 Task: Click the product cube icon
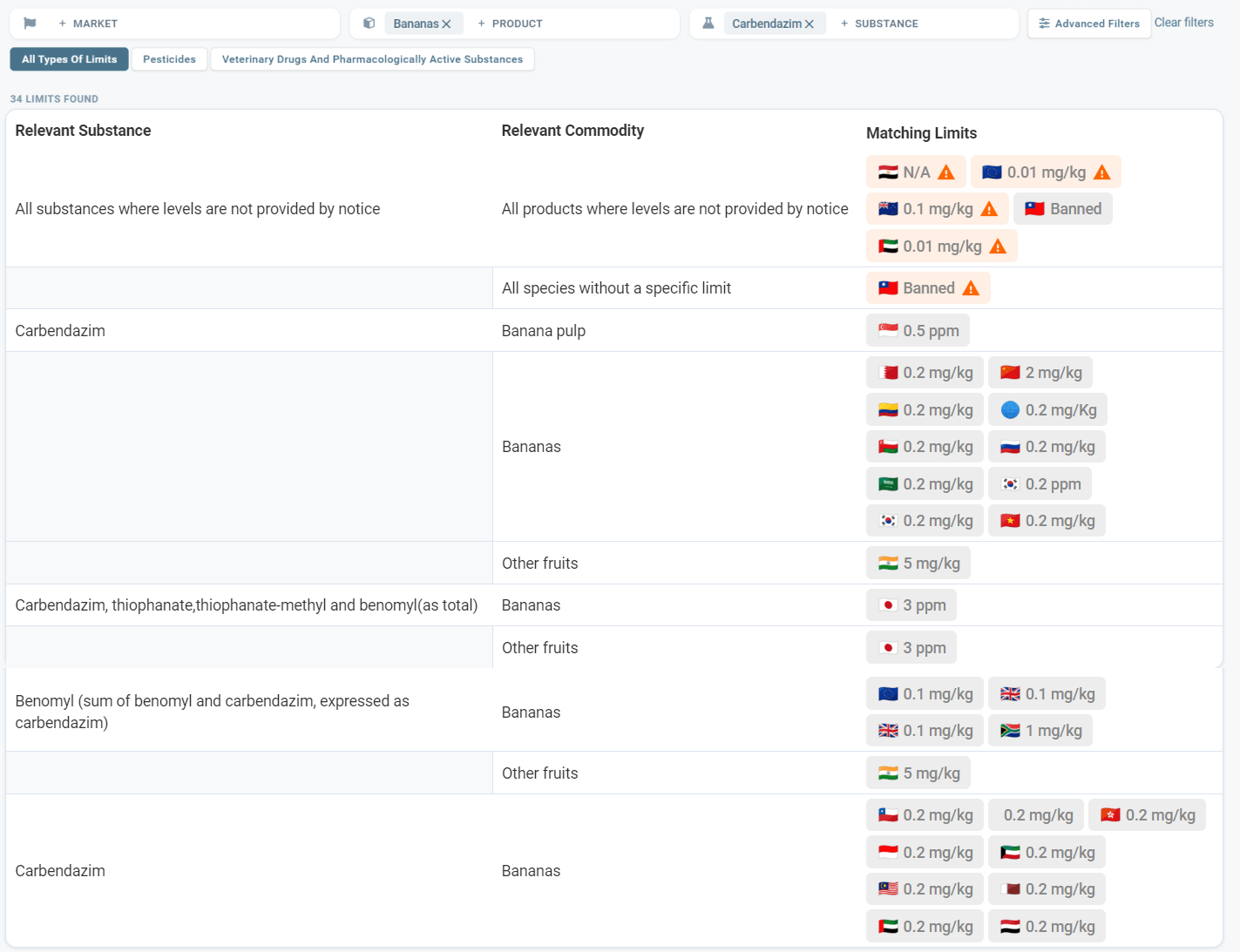[x=369, y=24]
